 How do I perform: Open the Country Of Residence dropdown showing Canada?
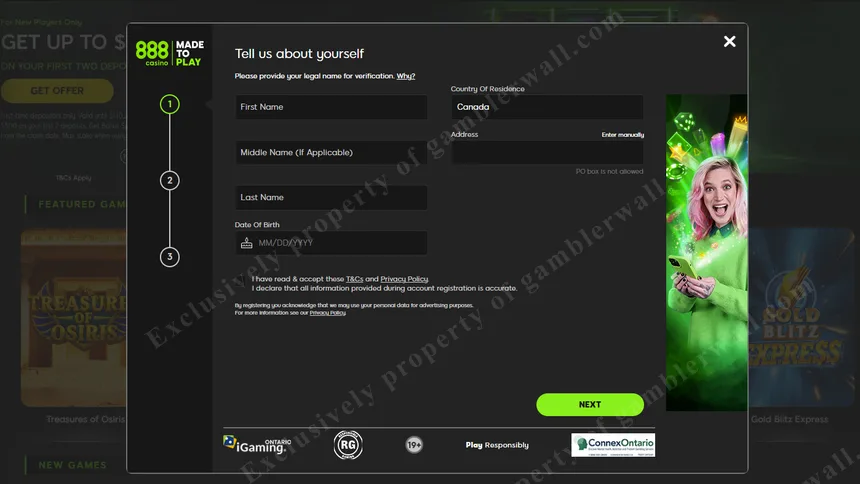(x=547, y=107)
